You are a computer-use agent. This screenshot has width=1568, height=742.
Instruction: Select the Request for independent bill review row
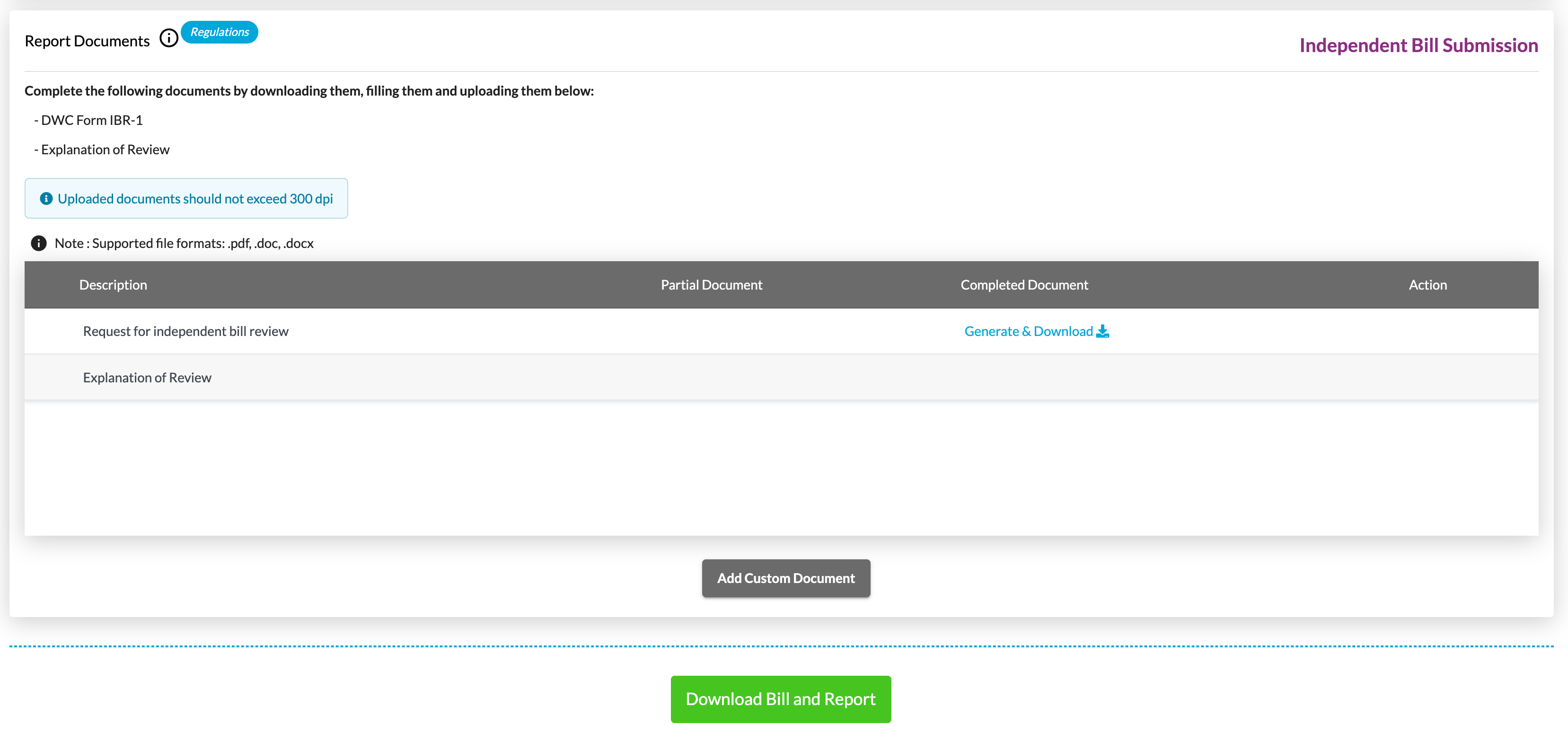click(x=185, y=331)
